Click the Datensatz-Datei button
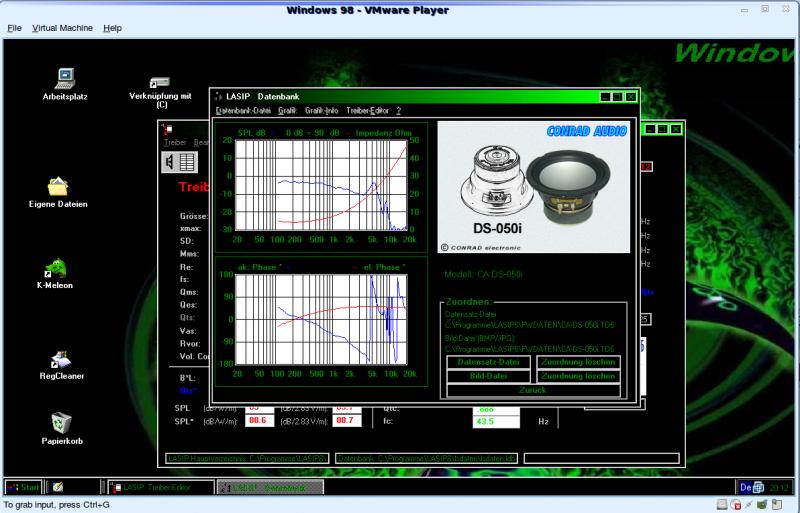The height and width of the screenshot is (513, 800). click(x=488, y=362)
